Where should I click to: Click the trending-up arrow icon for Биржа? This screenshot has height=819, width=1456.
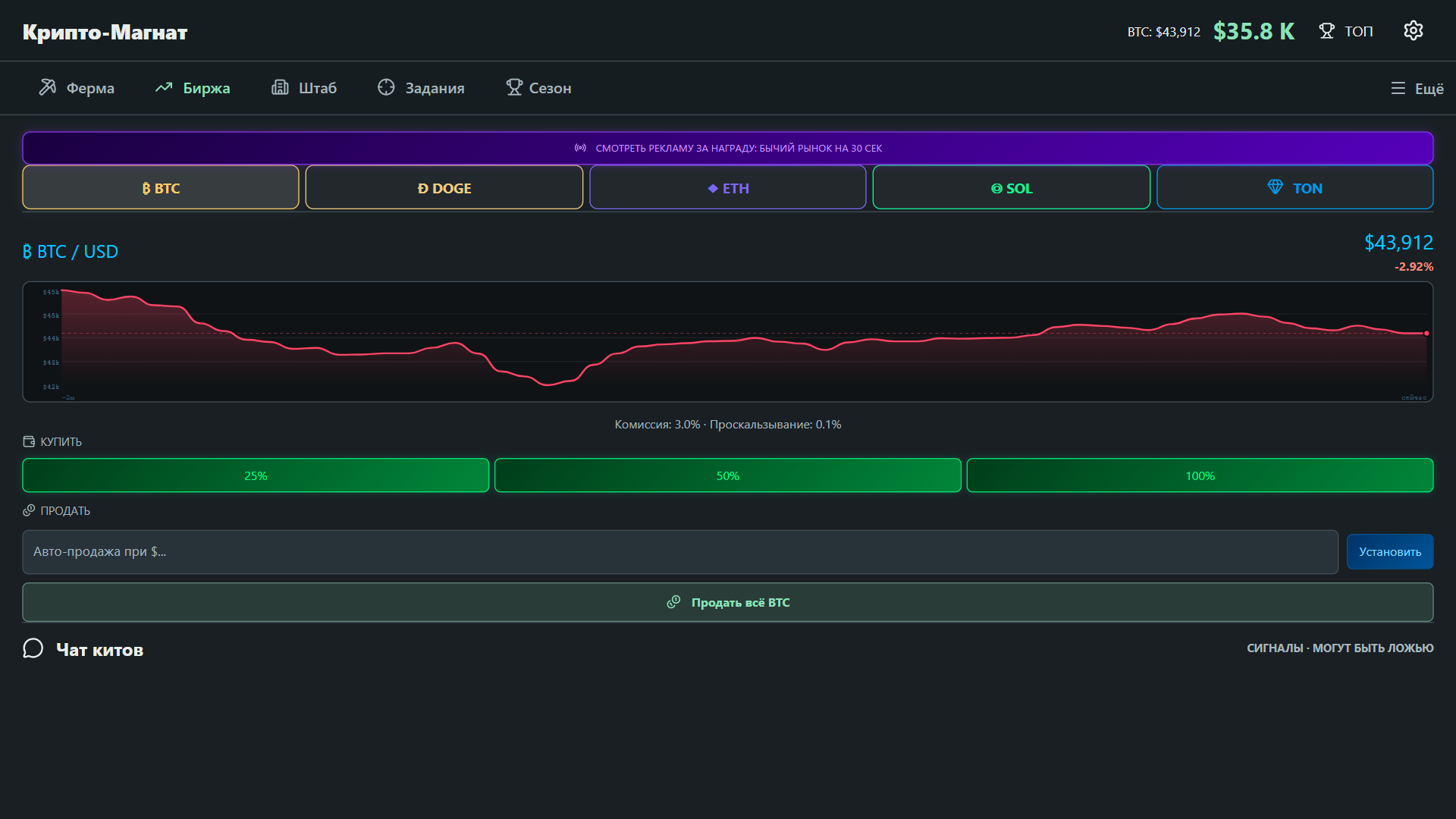click(164, 88)
